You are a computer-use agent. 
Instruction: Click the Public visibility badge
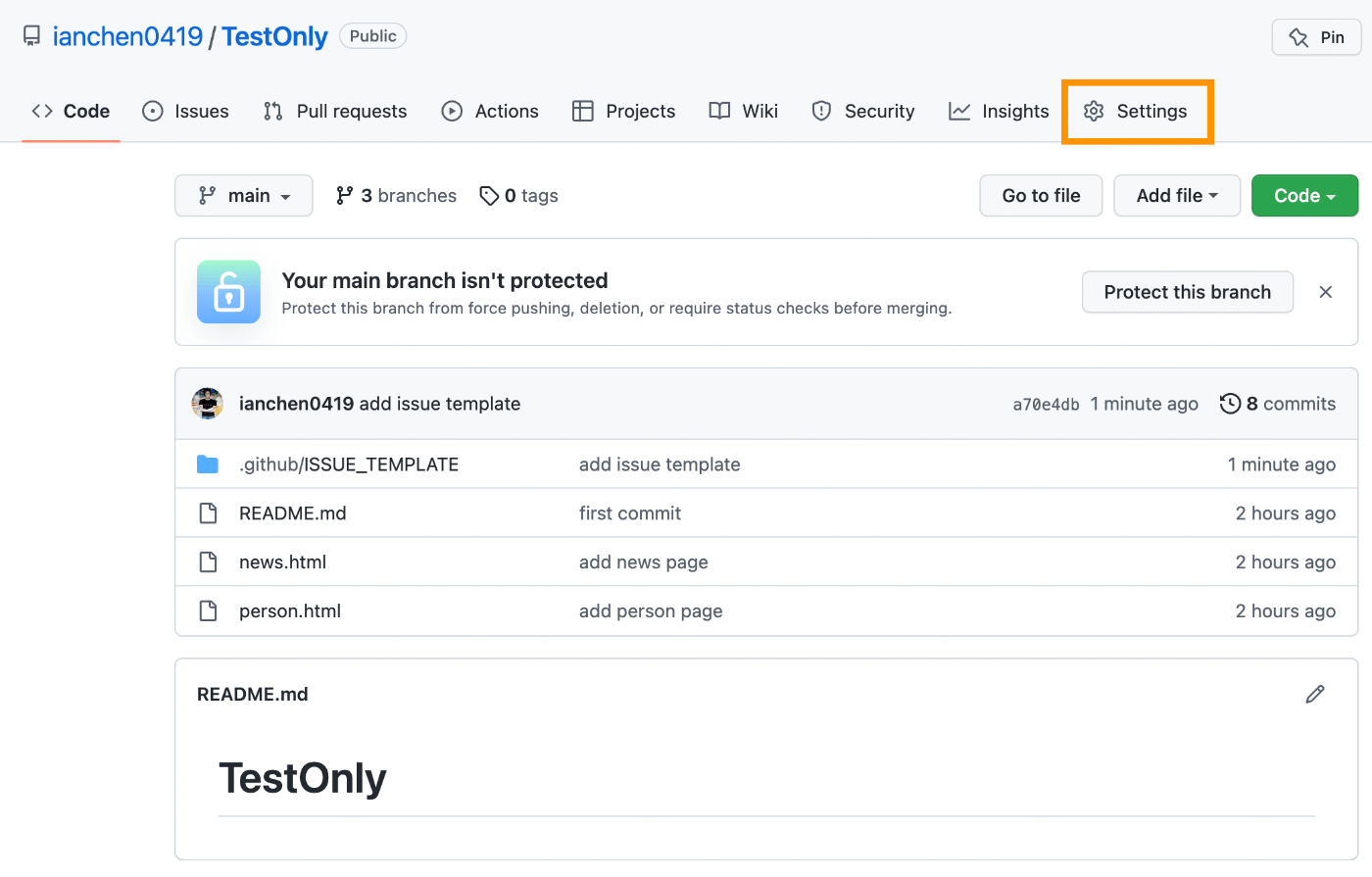[372, 36]
